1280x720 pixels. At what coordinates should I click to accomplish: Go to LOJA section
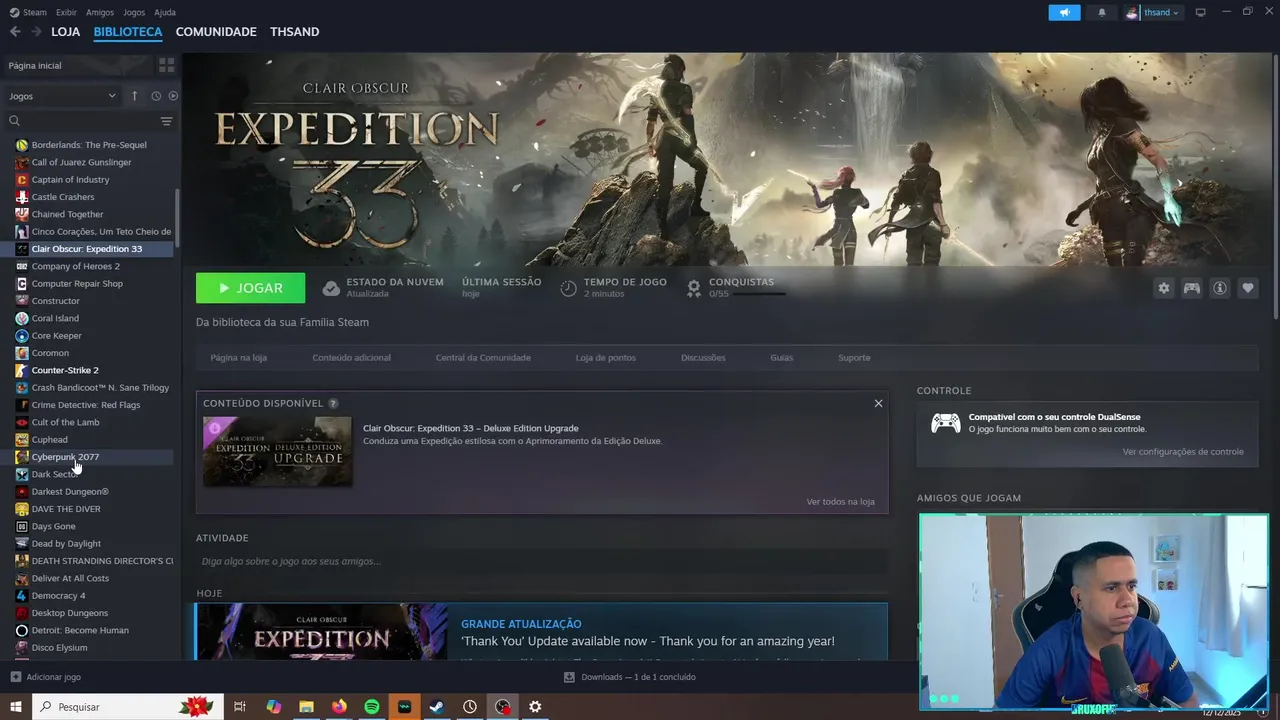coord(65,32)
